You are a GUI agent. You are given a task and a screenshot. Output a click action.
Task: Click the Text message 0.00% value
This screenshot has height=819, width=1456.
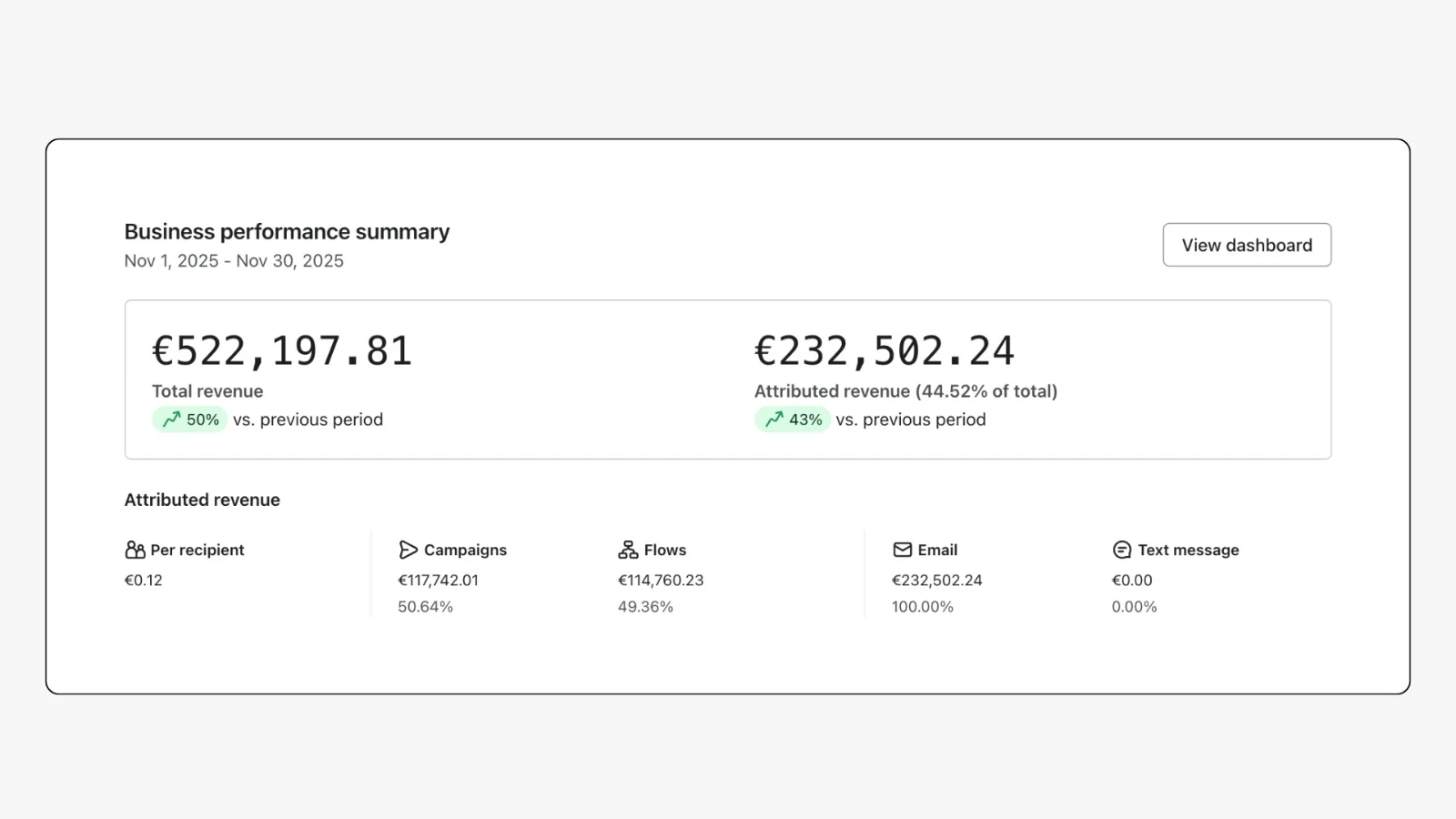[1133, 606]
